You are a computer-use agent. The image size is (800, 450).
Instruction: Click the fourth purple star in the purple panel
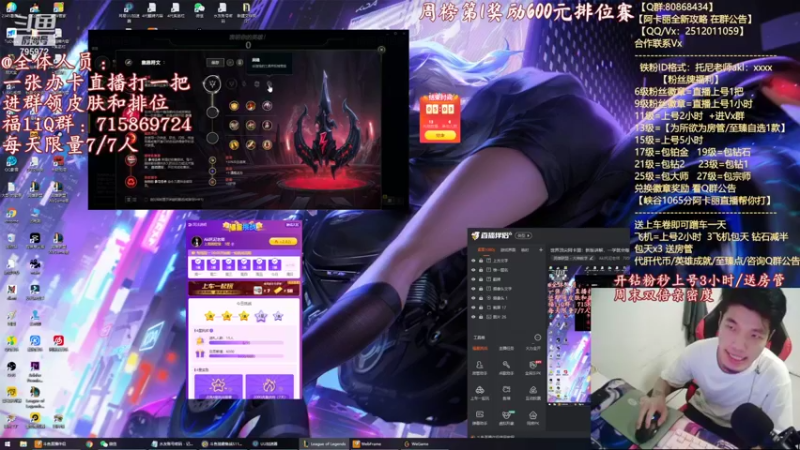click(x=261, y=316)
